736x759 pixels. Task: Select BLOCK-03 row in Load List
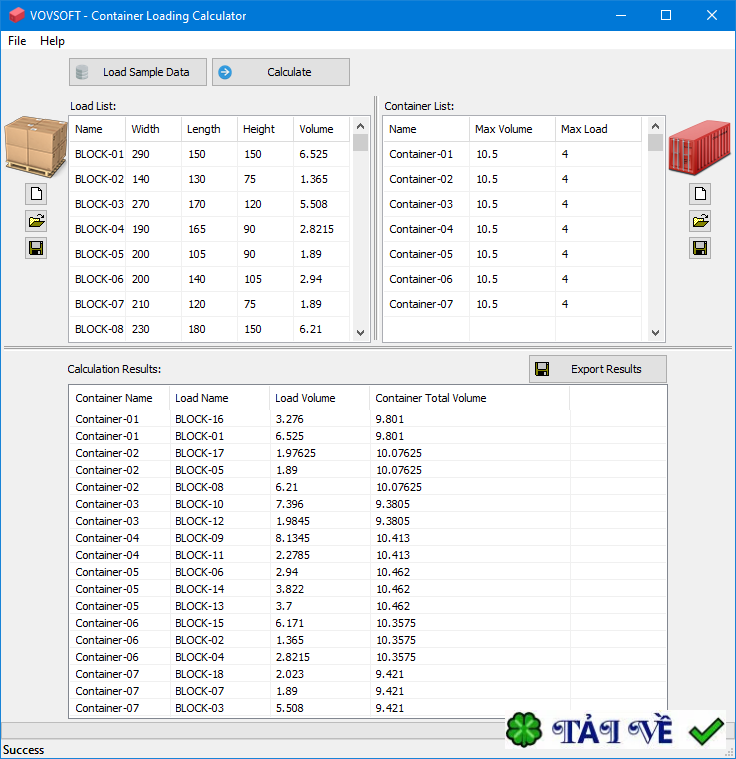coord(210,204)
